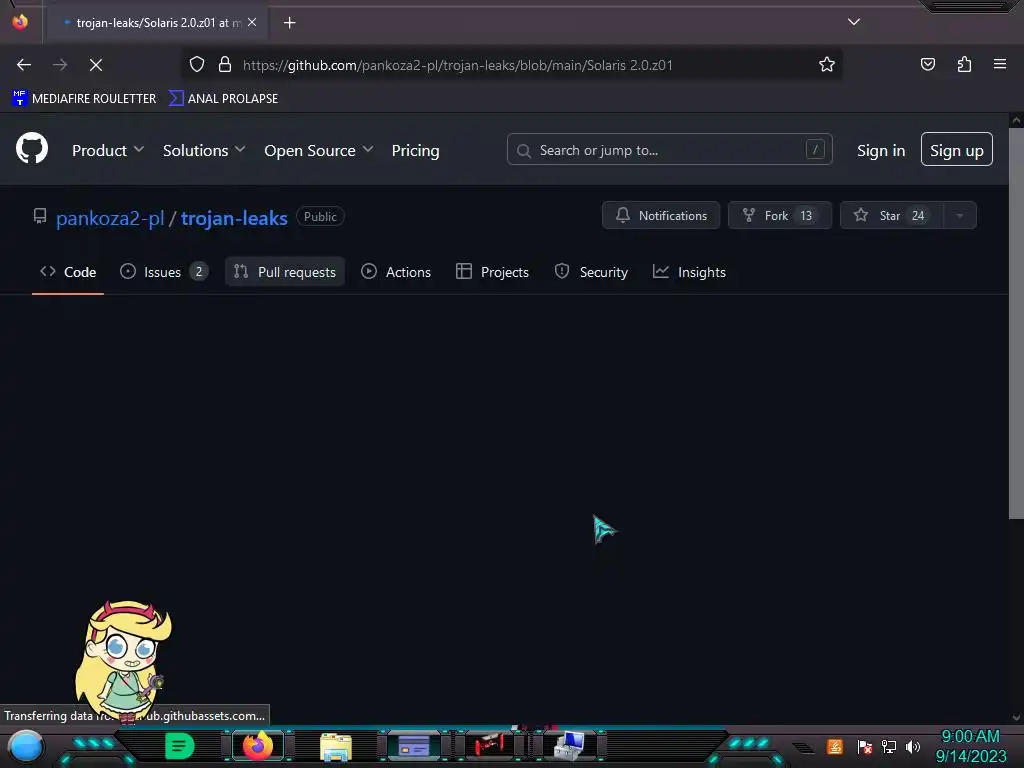The width and height of the screenshot is (1024, 768).
Task: Expand the Star lists dropdown arrow
Action: pyautogui.click(x=960, y=216)
